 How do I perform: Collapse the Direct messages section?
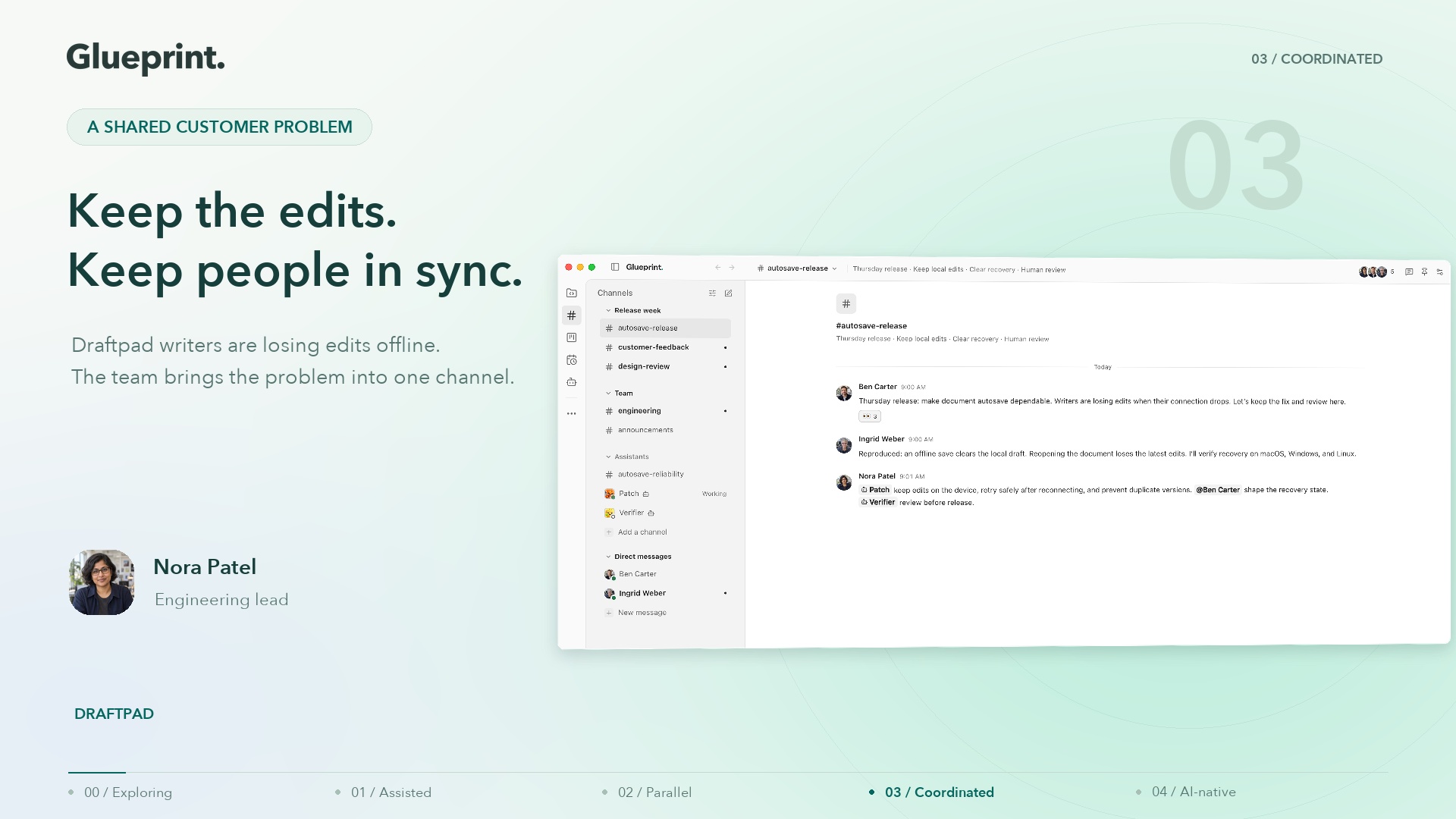click(639, 557)
